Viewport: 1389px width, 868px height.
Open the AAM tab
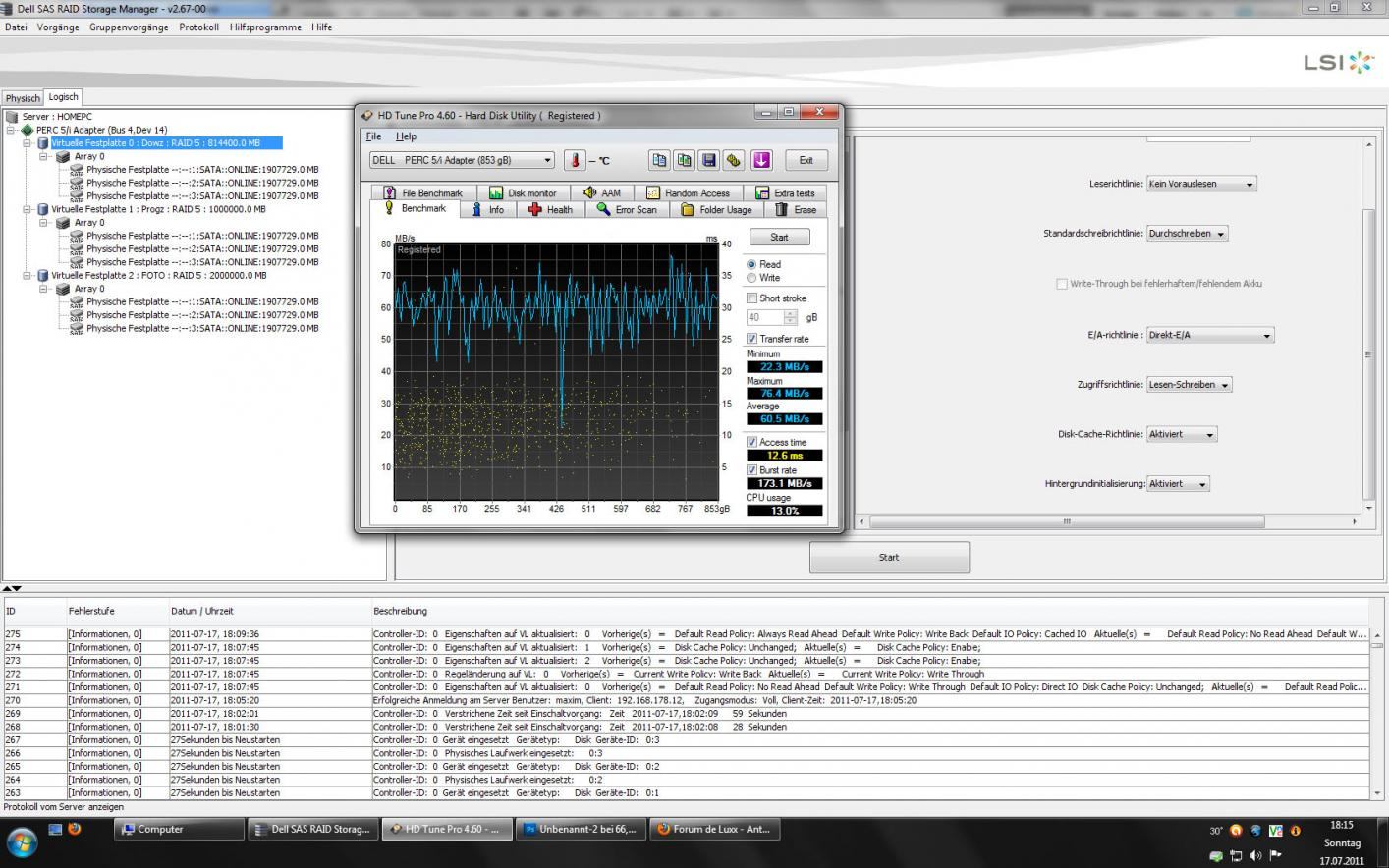(x=601, y=192)
